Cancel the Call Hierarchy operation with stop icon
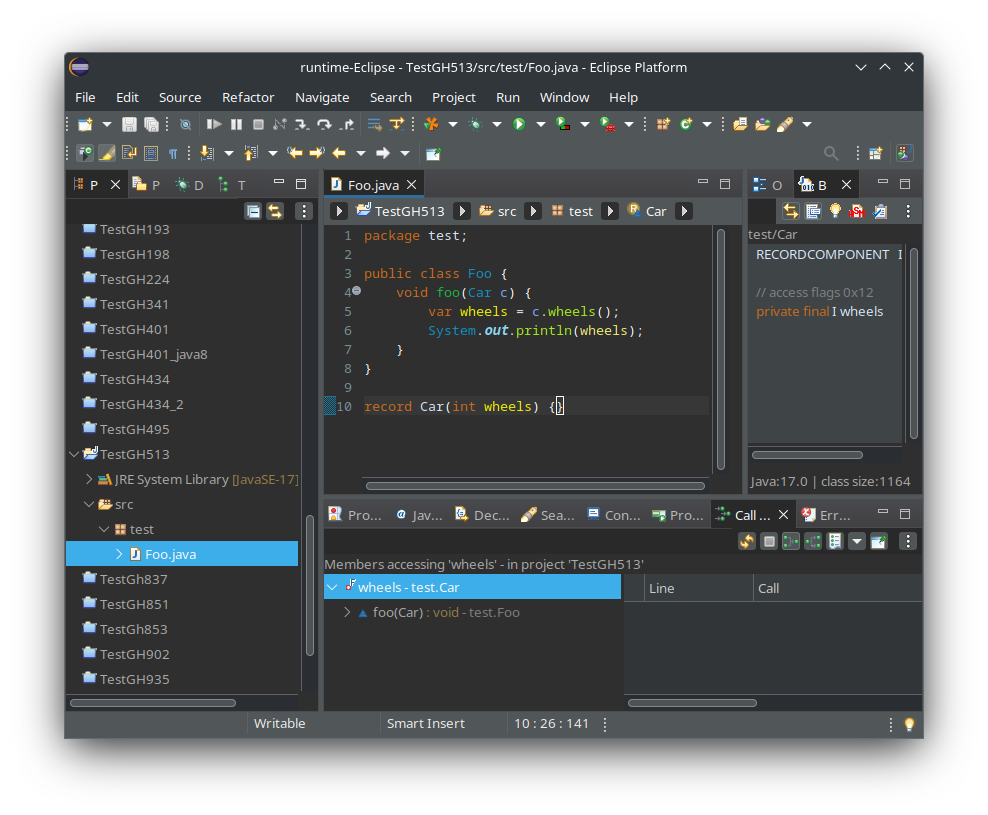The image size is (988, 815). coord(769,540)
